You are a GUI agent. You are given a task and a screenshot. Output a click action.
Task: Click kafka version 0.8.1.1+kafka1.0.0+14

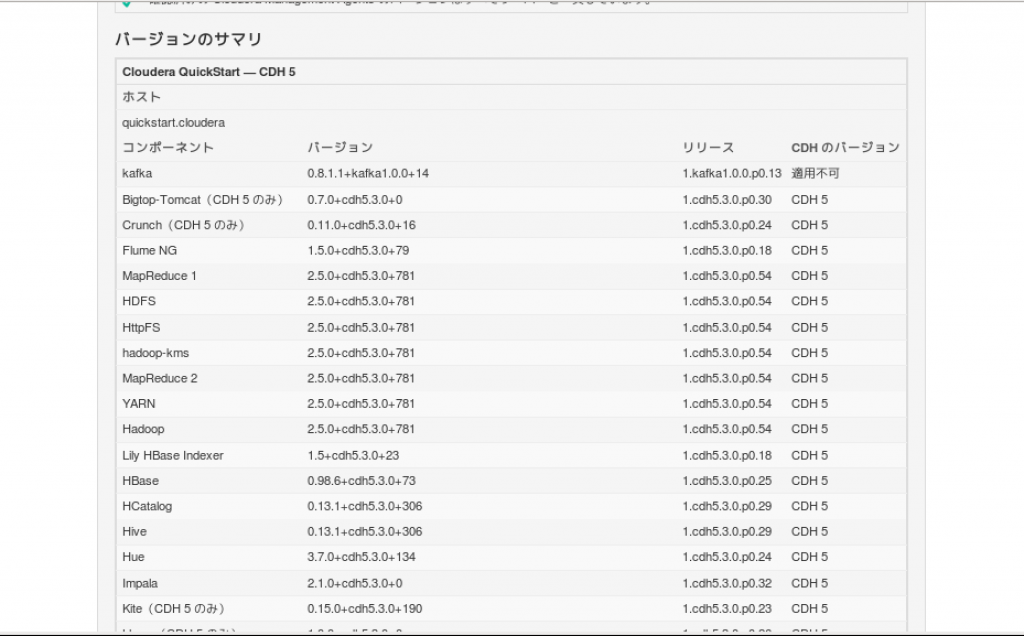368,174
